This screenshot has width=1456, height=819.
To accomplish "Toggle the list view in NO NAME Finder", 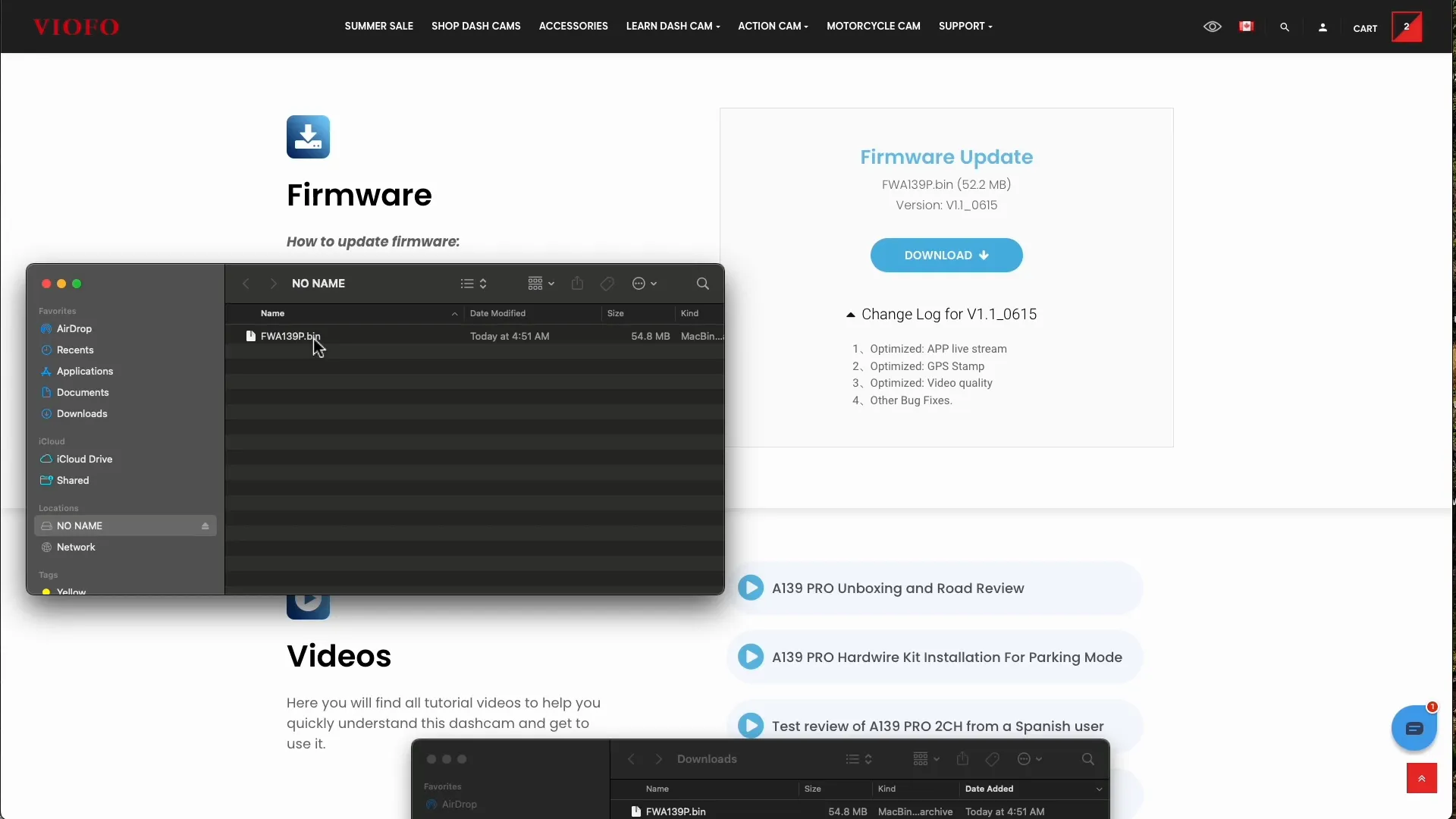I will [472, 283].
